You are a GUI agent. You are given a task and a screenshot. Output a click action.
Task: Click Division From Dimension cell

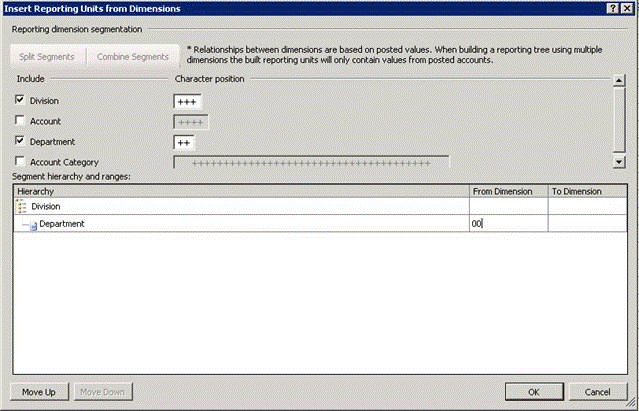point(509,207)
